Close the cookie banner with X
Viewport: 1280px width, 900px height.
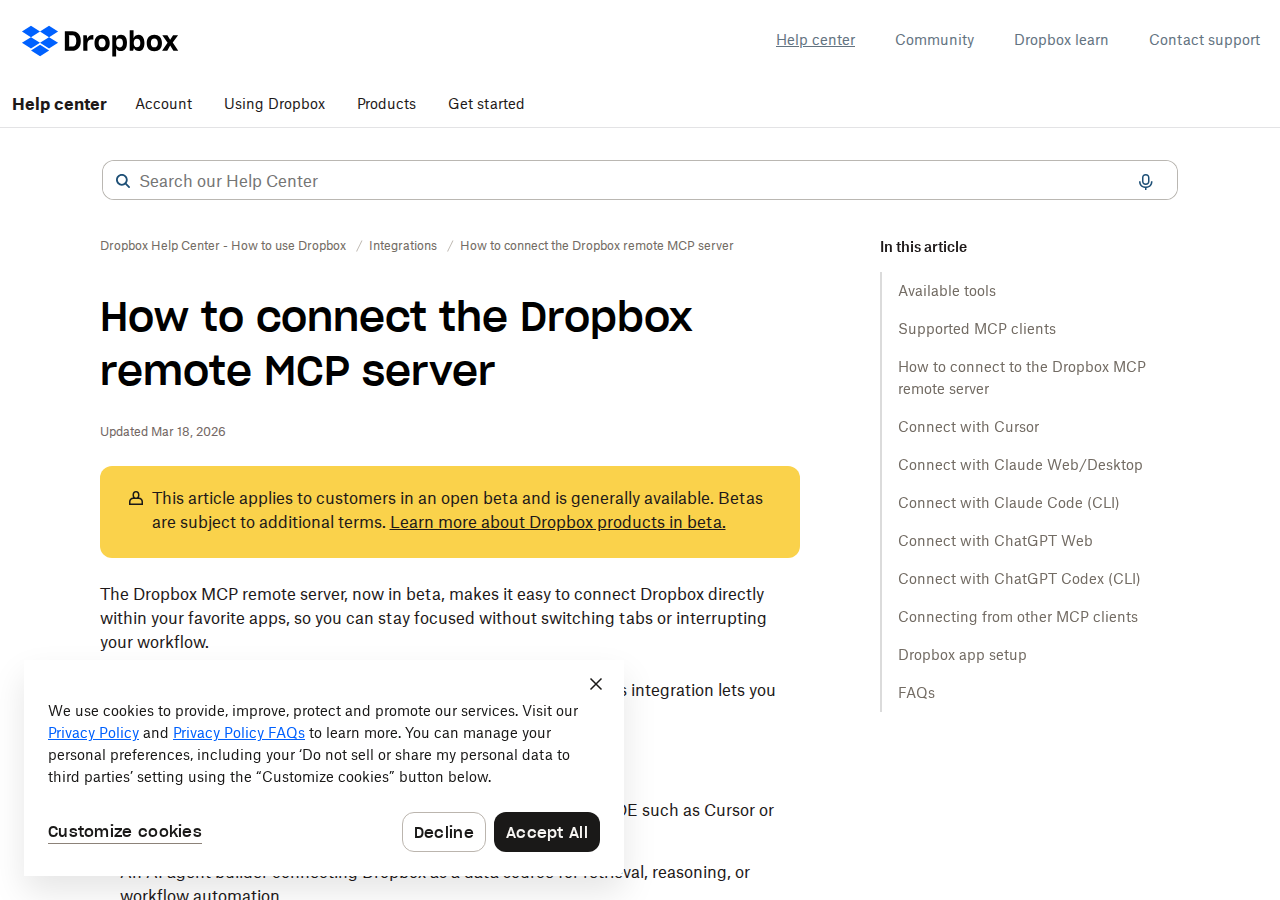click(x=596, y=684)
